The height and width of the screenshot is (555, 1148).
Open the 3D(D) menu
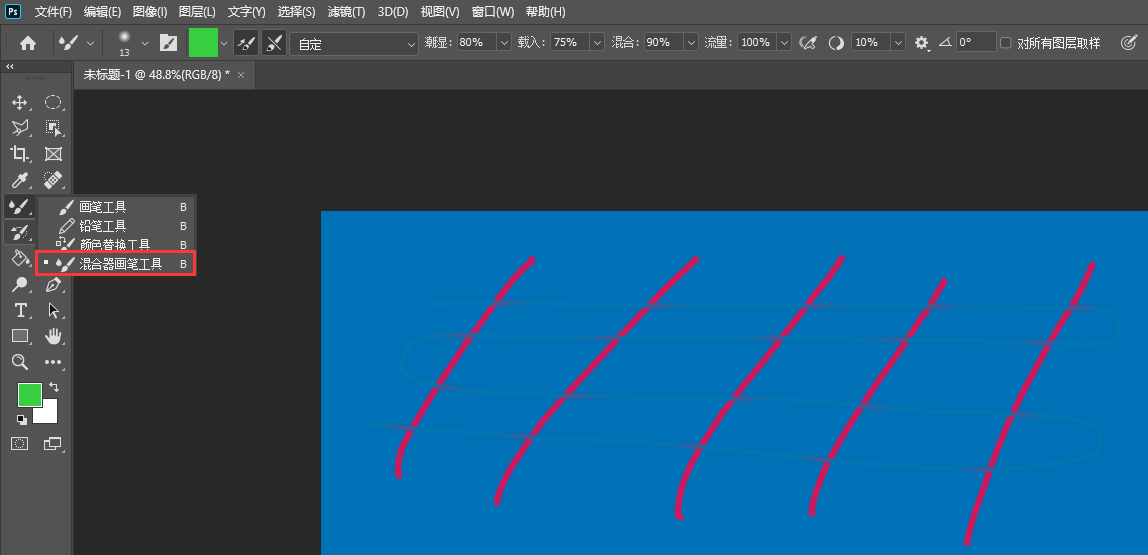tap(393, 12)
